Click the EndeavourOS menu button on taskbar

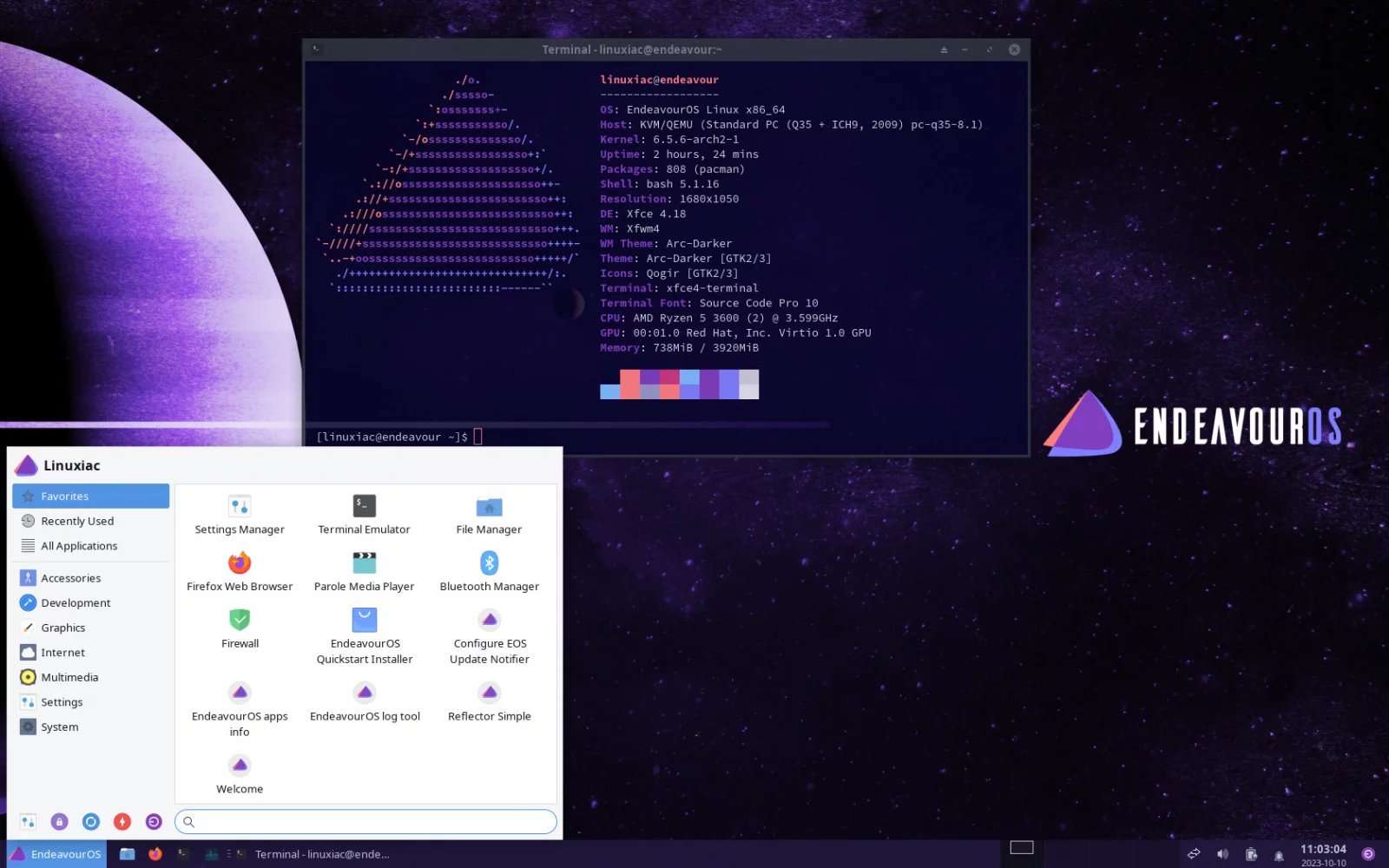coord(56,854)
